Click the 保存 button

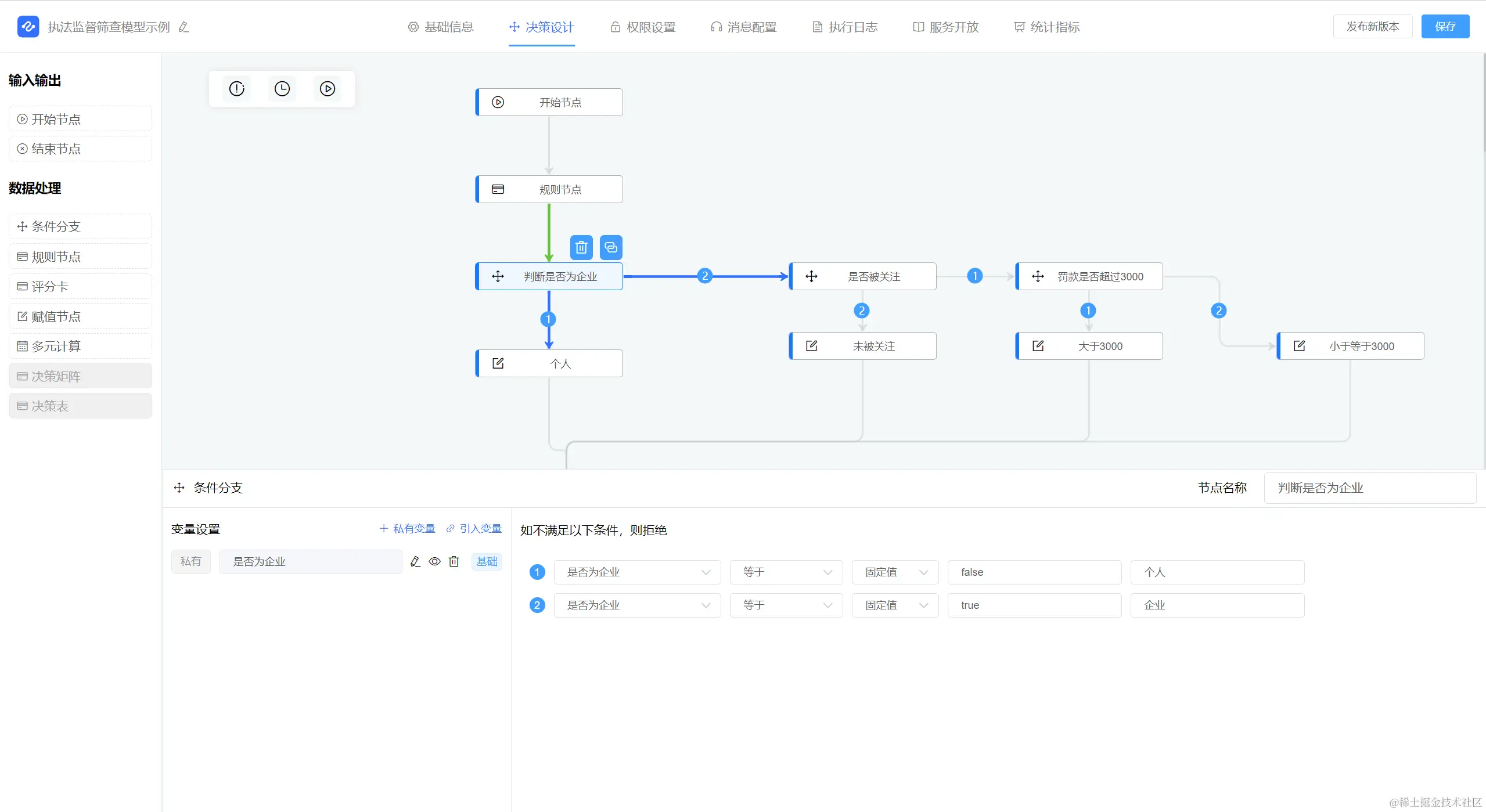[1444, 27]
